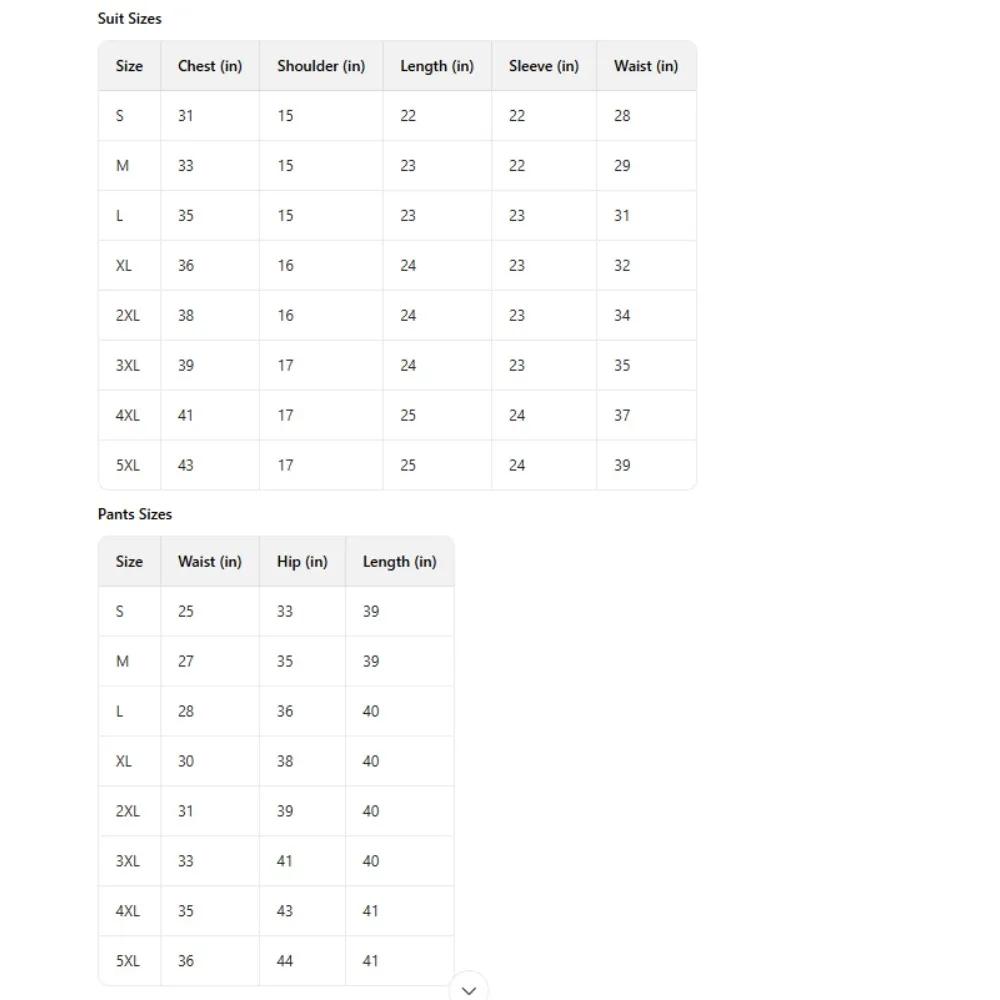1000x1000 pixels.
Task: Click the Shoulder (in) column header
Action: click(321, 66)
